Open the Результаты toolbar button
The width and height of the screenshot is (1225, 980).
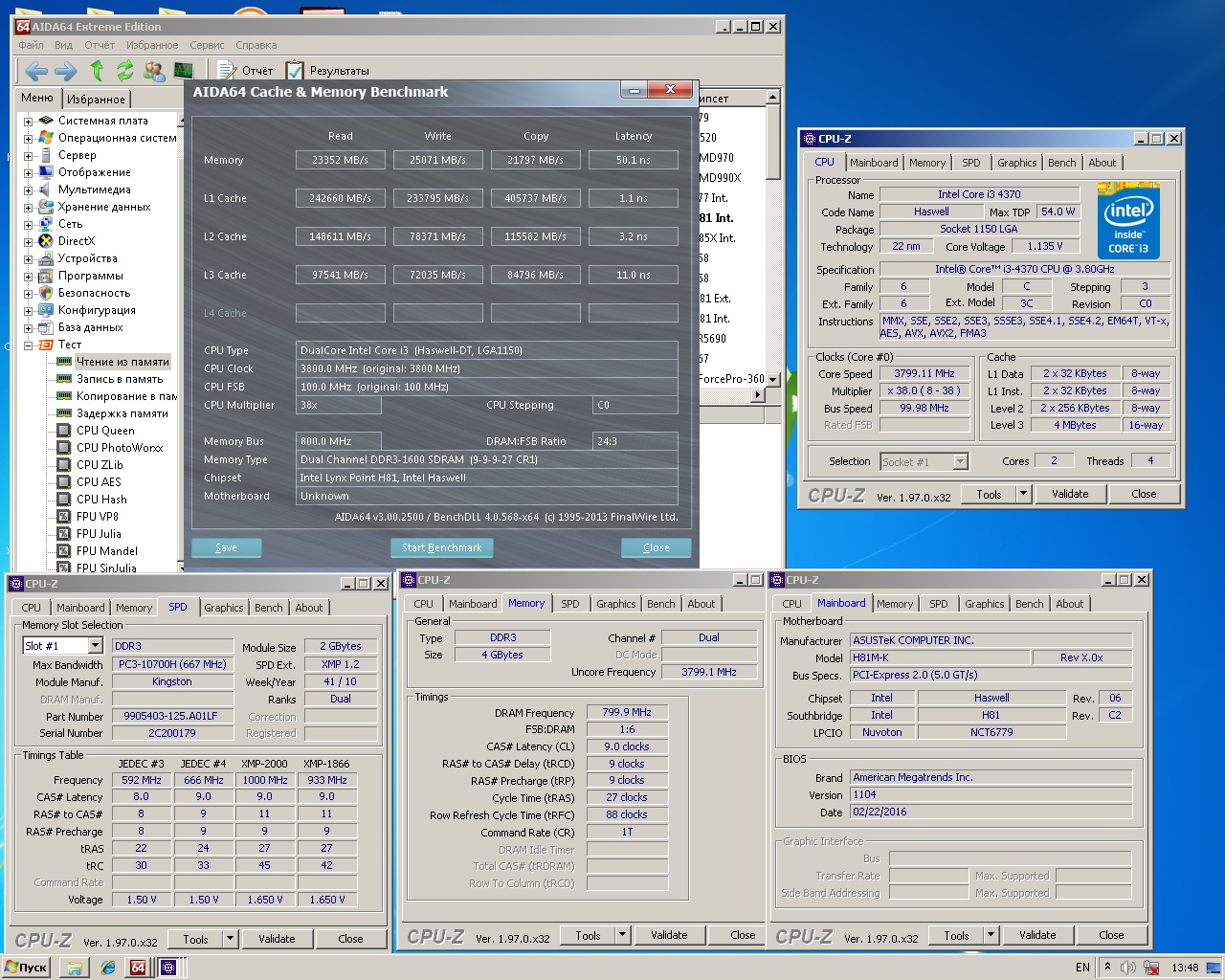[x=327, y=70]
